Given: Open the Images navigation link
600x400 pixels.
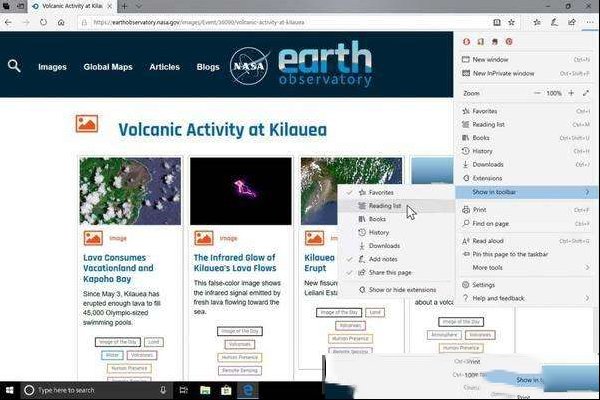Looking at the screenshot, I should tap(52, 67).
